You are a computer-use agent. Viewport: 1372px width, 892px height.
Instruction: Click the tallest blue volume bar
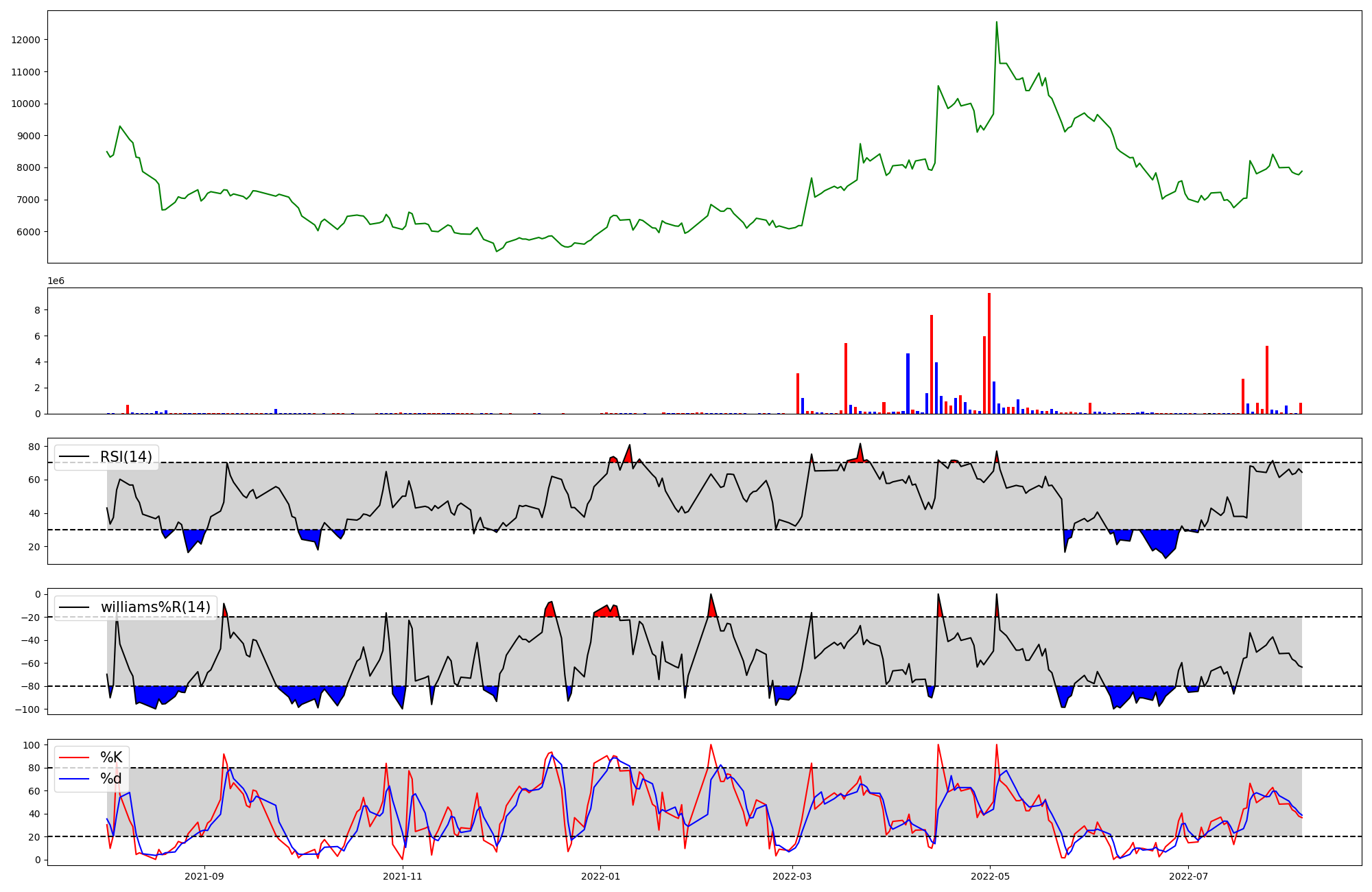tap(908, 383)
